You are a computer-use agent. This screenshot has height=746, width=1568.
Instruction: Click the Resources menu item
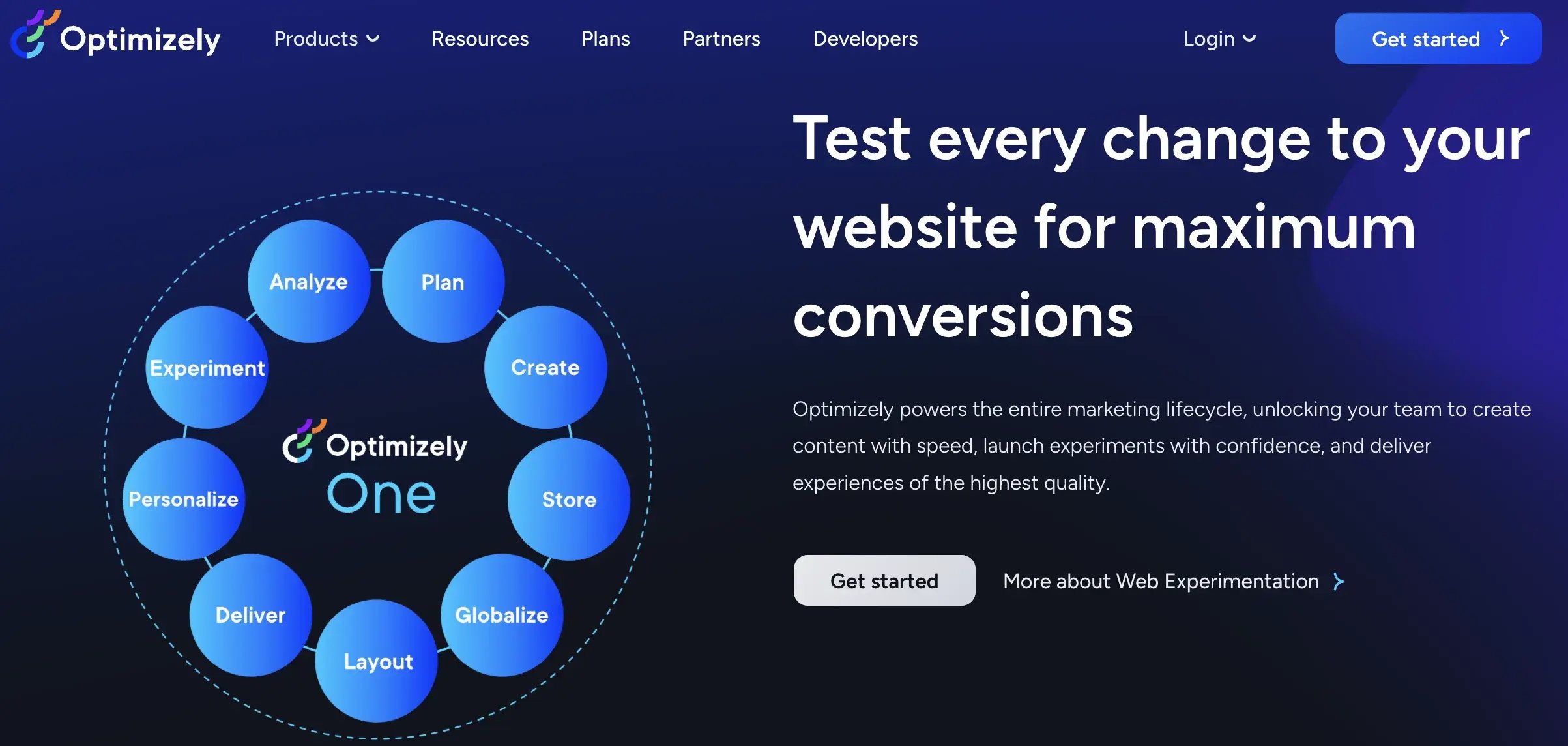click(x=480, y=38)
